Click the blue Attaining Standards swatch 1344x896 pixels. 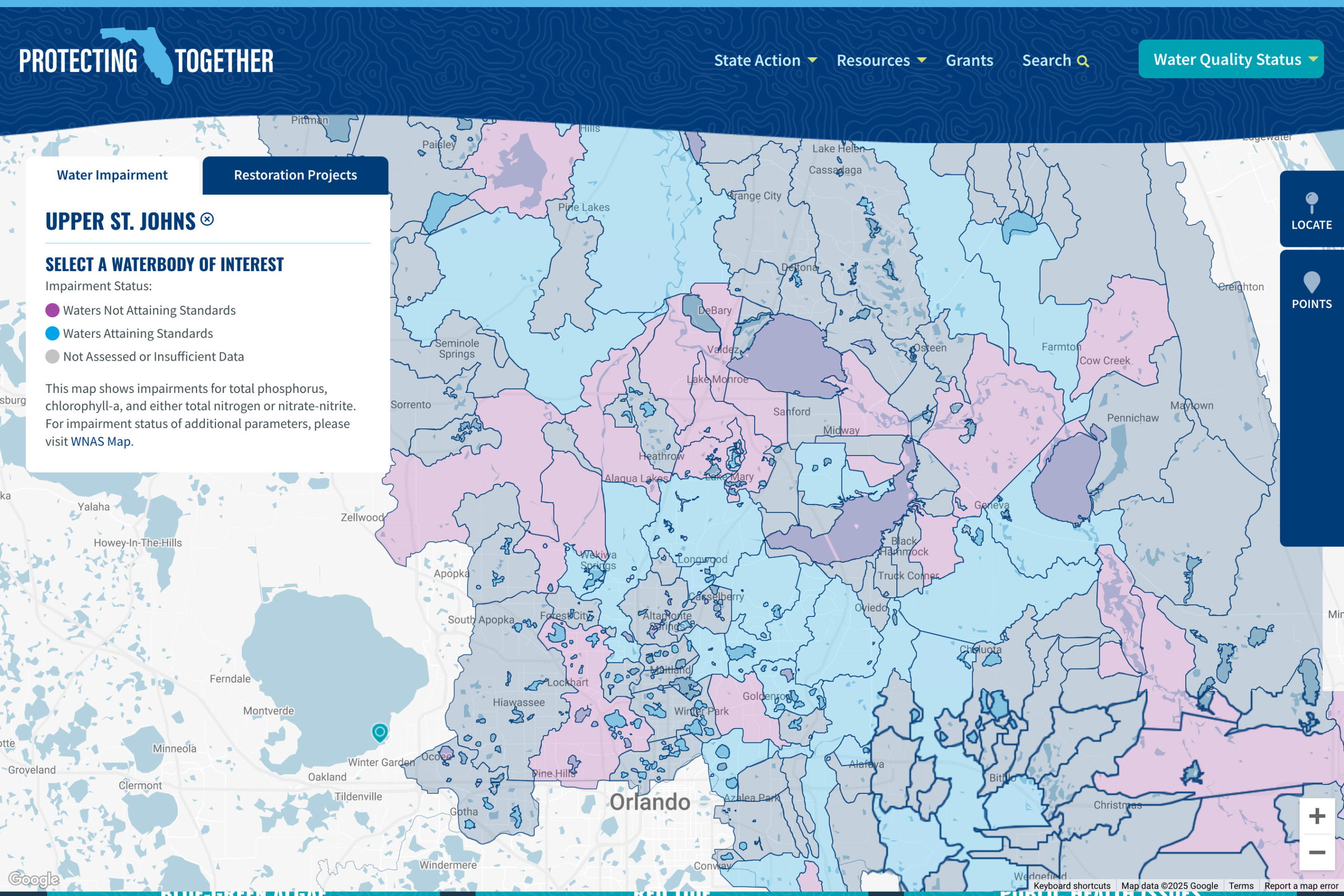pos(52,333)
